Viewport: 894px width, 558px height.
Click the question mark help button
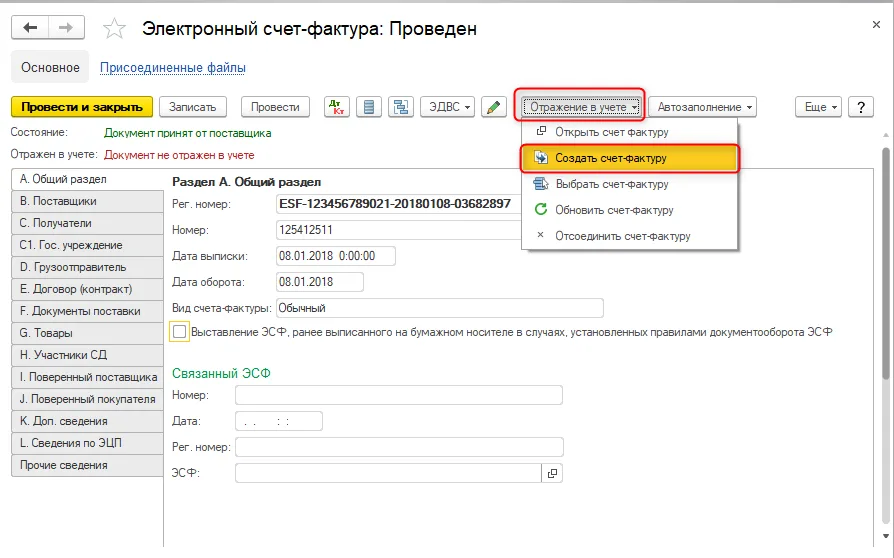pyautogui.click(x=861, y=107)
